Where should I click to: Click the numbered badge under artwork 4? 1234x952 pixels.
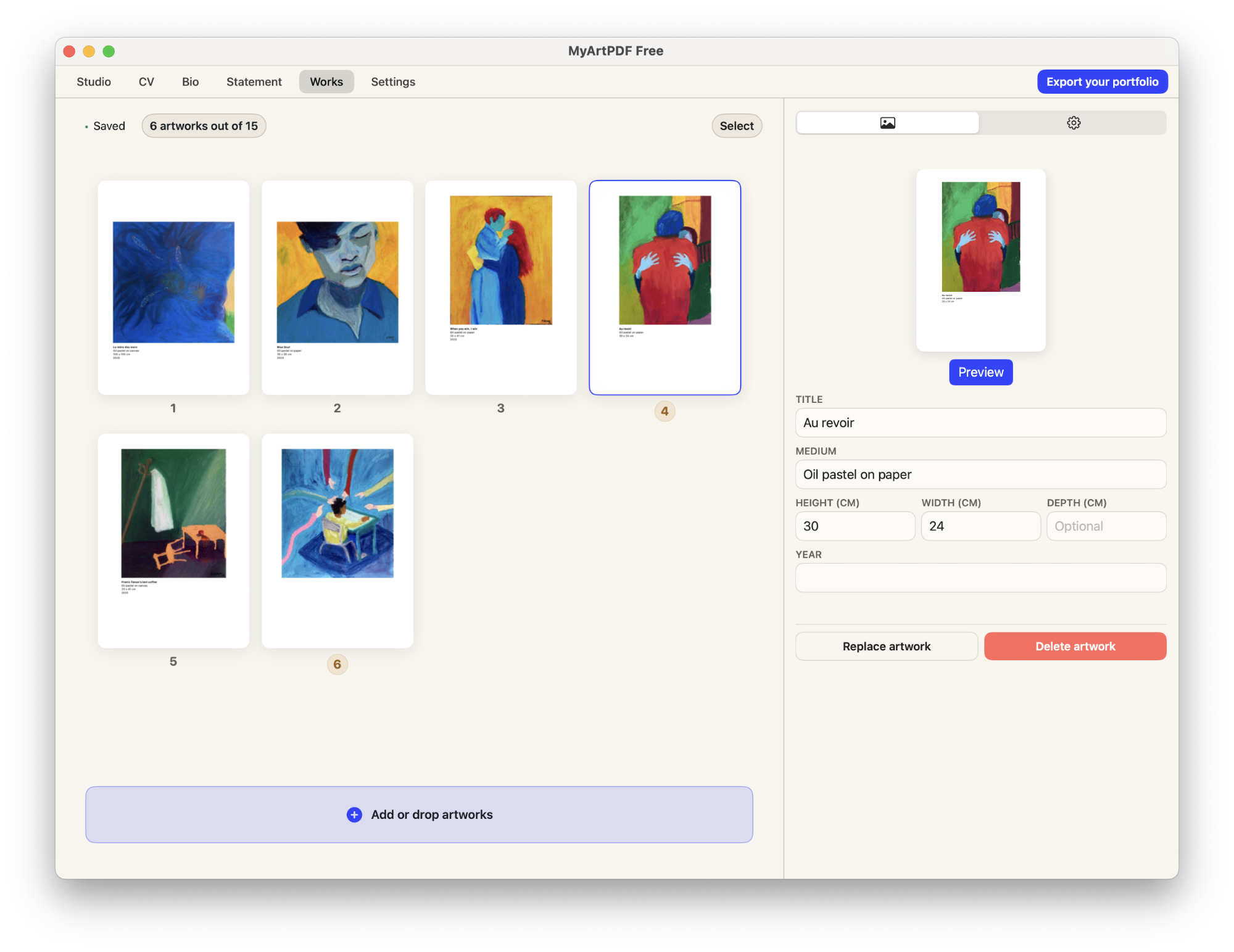(x=665, y=411)
